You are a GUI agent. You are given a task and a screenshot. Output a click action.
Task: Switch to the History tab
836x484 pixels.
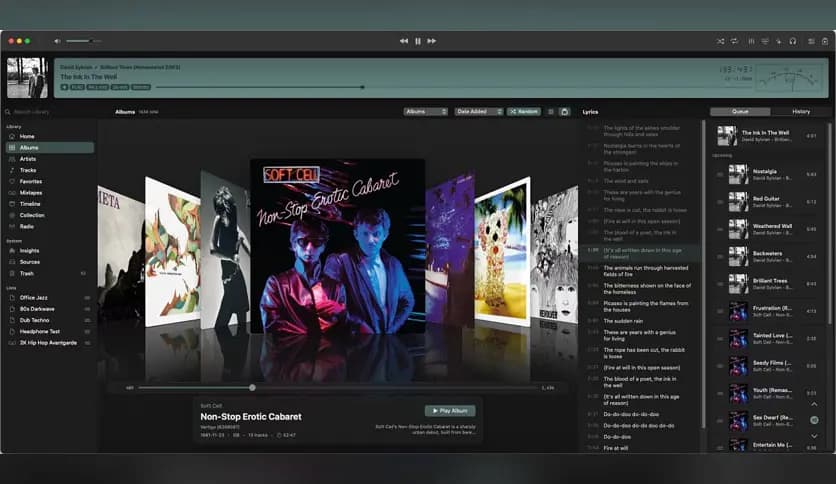801,112
